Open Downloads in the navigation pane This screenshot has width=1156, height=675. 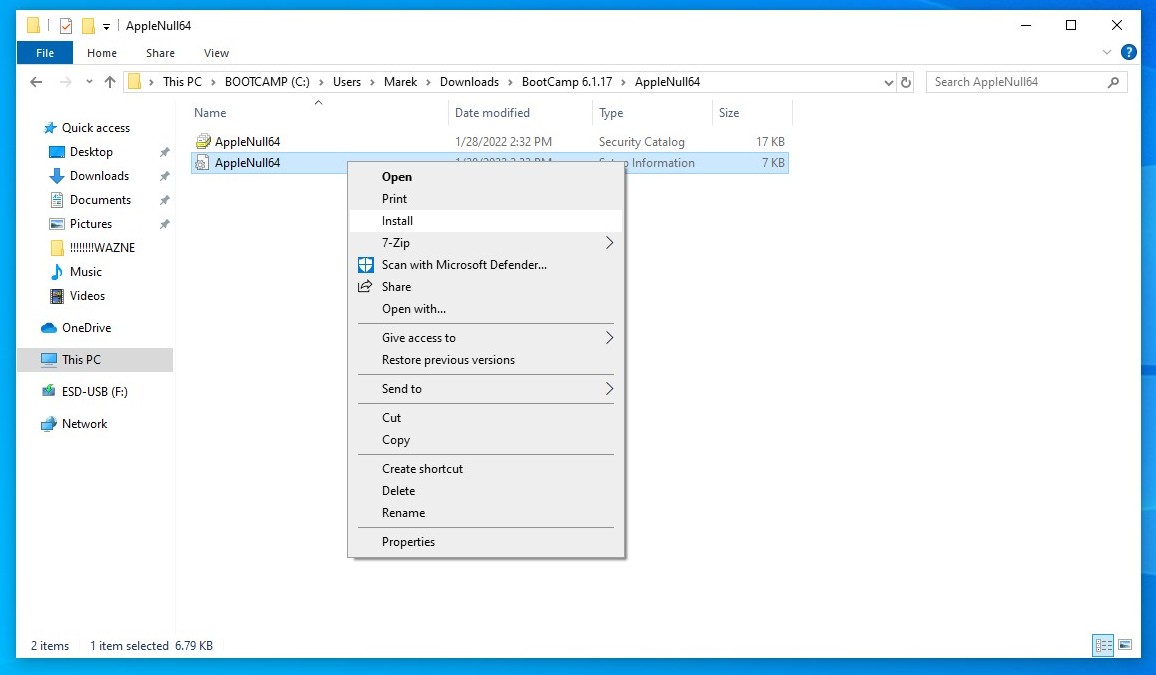pos(99,176)
